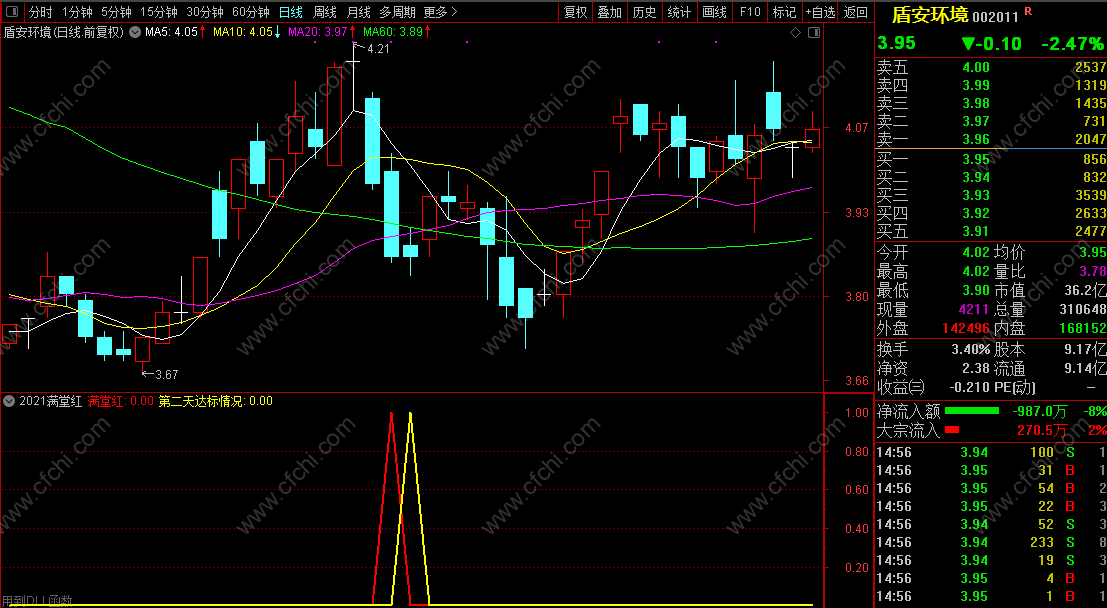
Task: Click the stock code 002011
Action: [995, 16]
